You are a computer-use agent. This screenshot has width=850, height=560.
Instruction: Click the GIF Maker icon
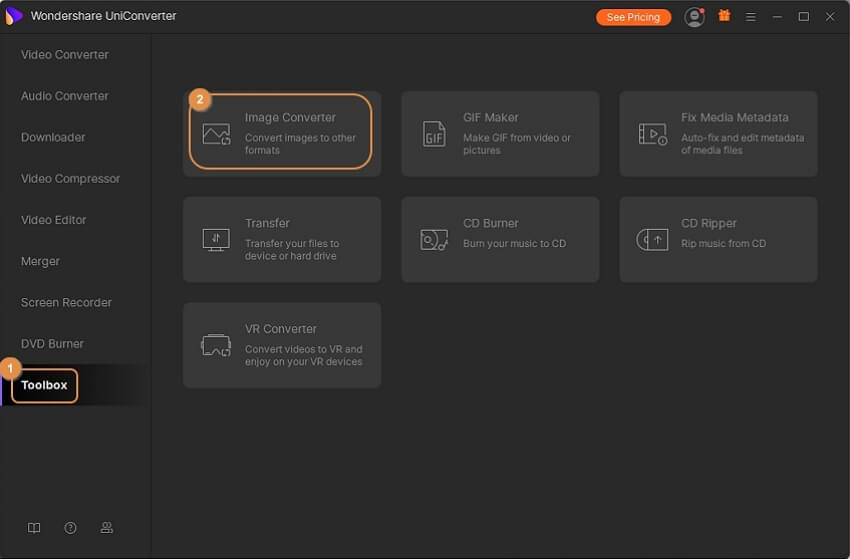[x=434, y=134]
